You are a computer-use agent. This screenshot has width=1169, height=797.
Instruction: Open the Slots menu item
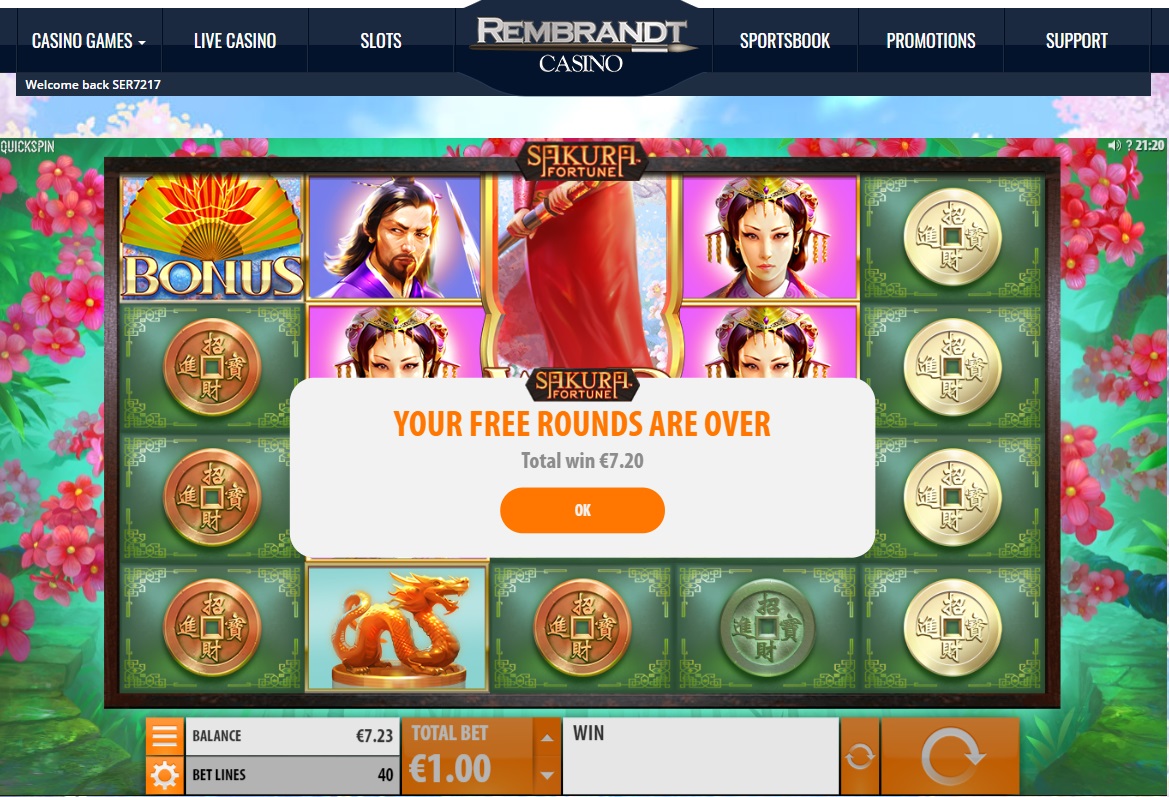(x=381, y=41)
